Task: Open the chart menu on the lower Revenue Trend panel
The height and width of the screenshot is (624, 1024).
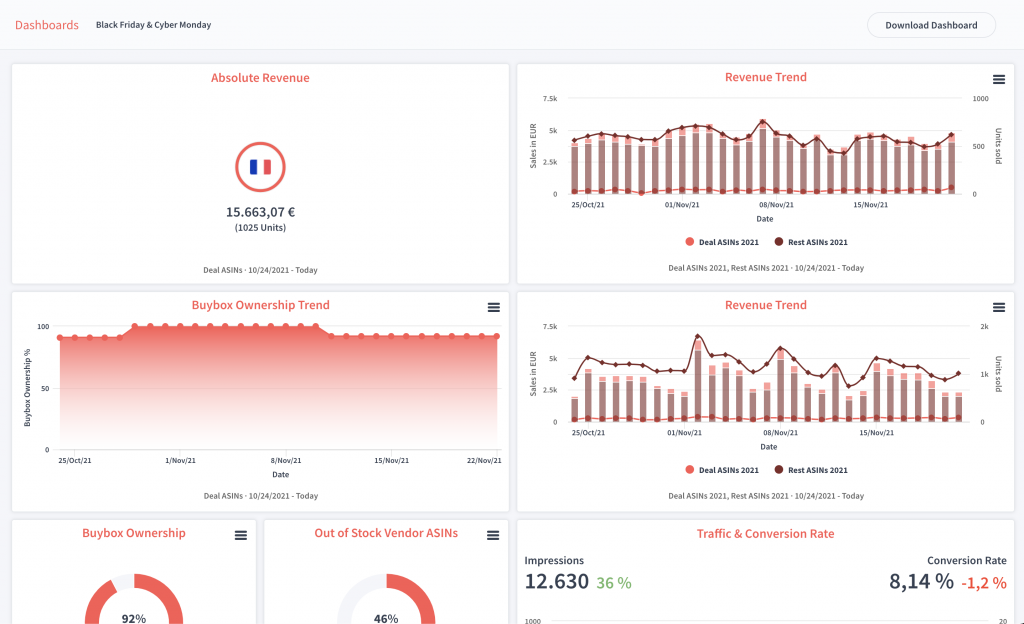Action: click(998, 307)
